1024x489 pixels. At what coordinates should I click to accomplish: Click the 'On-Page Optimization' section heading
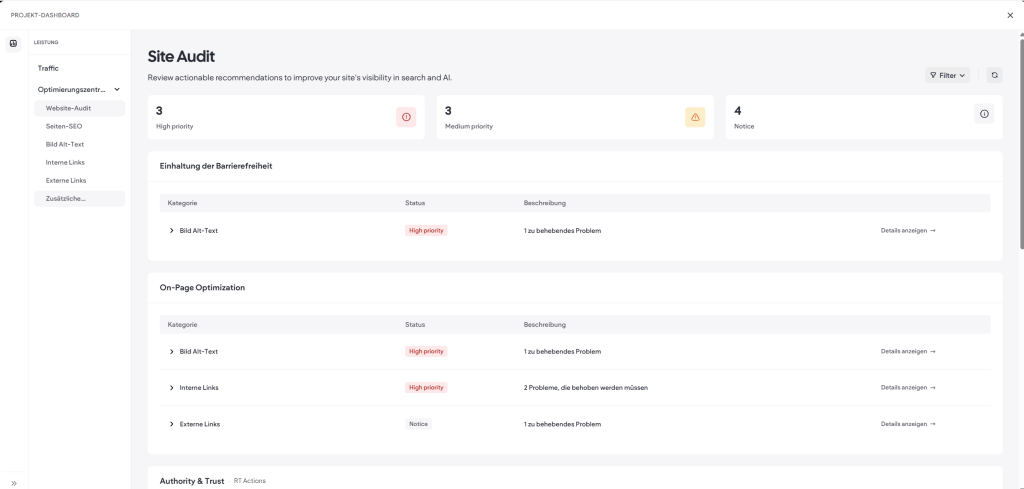[x=202, y=287]
